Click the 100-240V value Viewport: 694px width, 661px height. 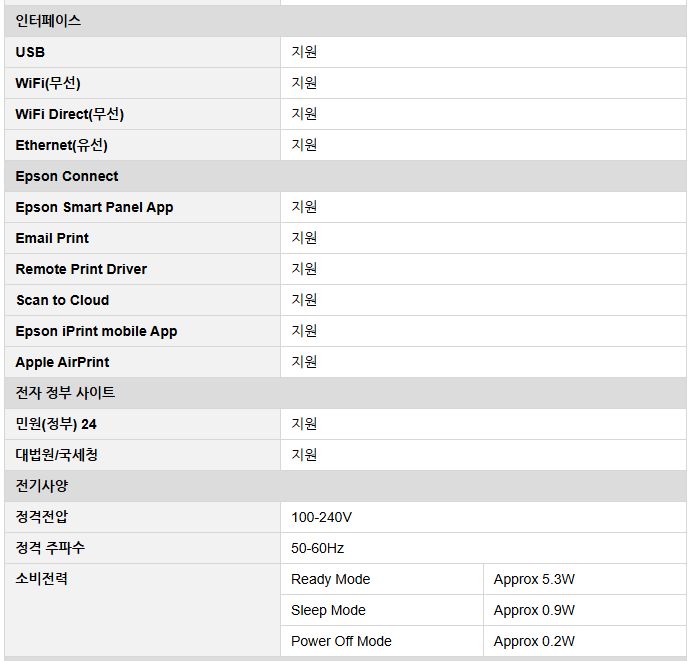[x=321, y=517]
